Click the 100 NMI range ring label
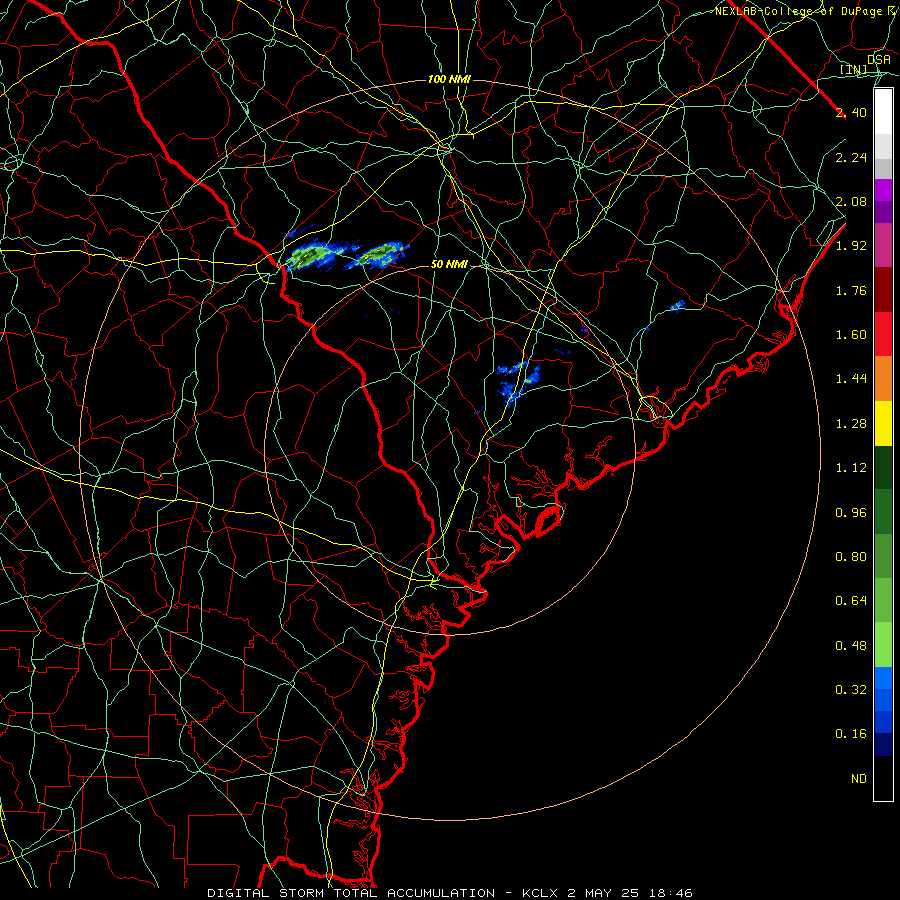The width and height of the screenshot is (900, 900). pyautogui.click(x=449, y=79)
